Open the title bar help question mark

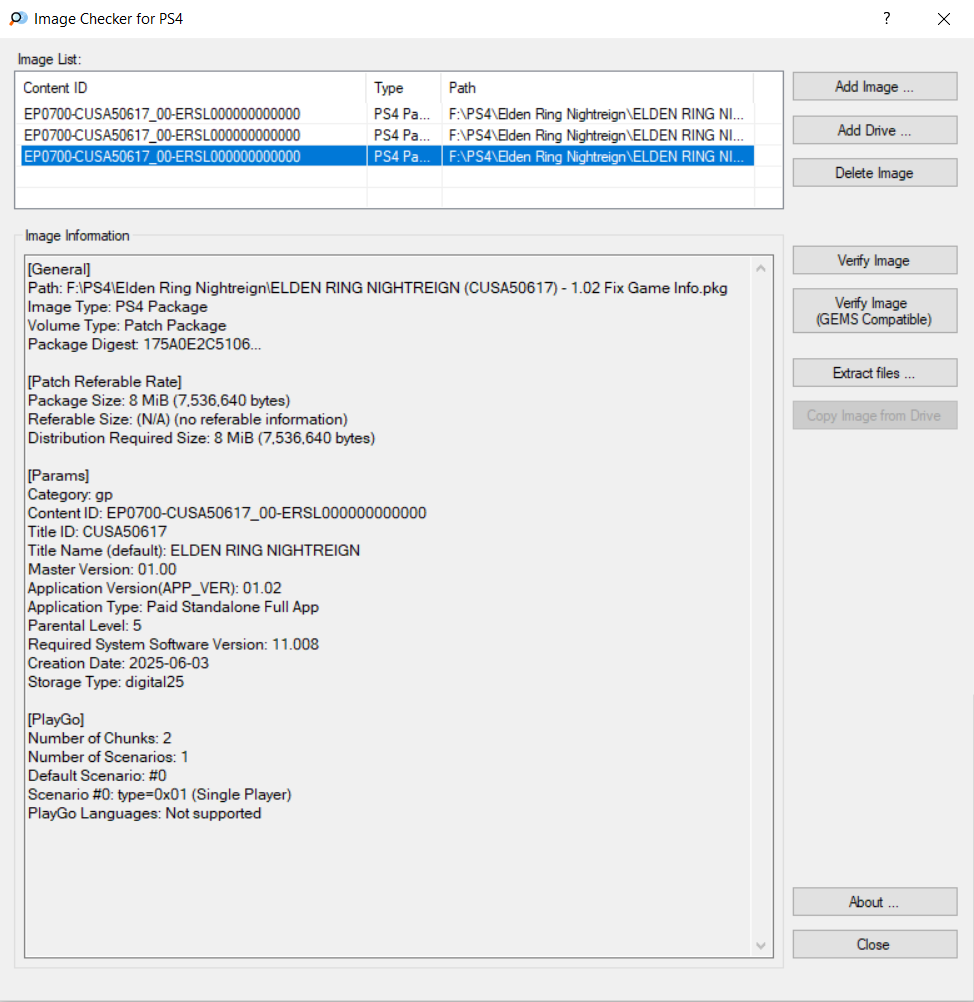886,19
